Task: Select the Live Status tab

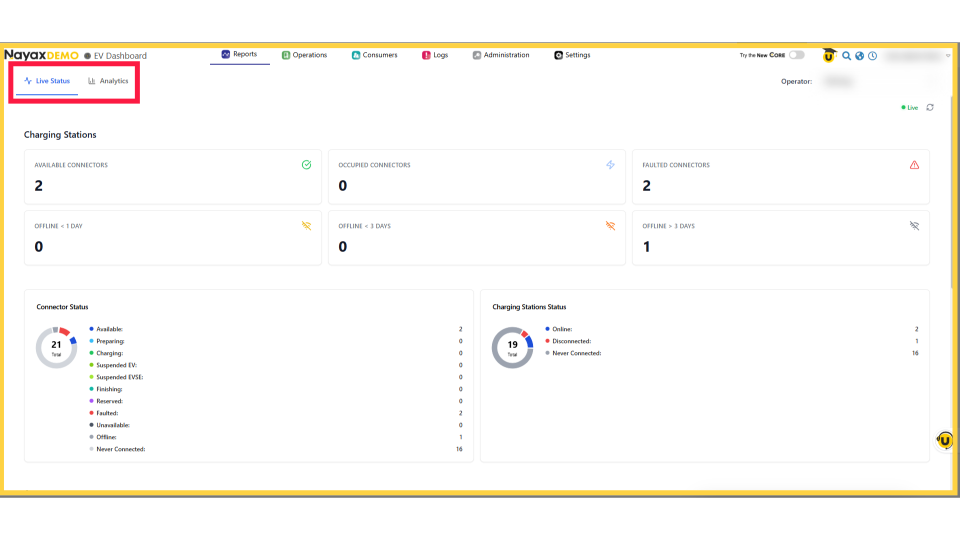Action: [47, 81]
